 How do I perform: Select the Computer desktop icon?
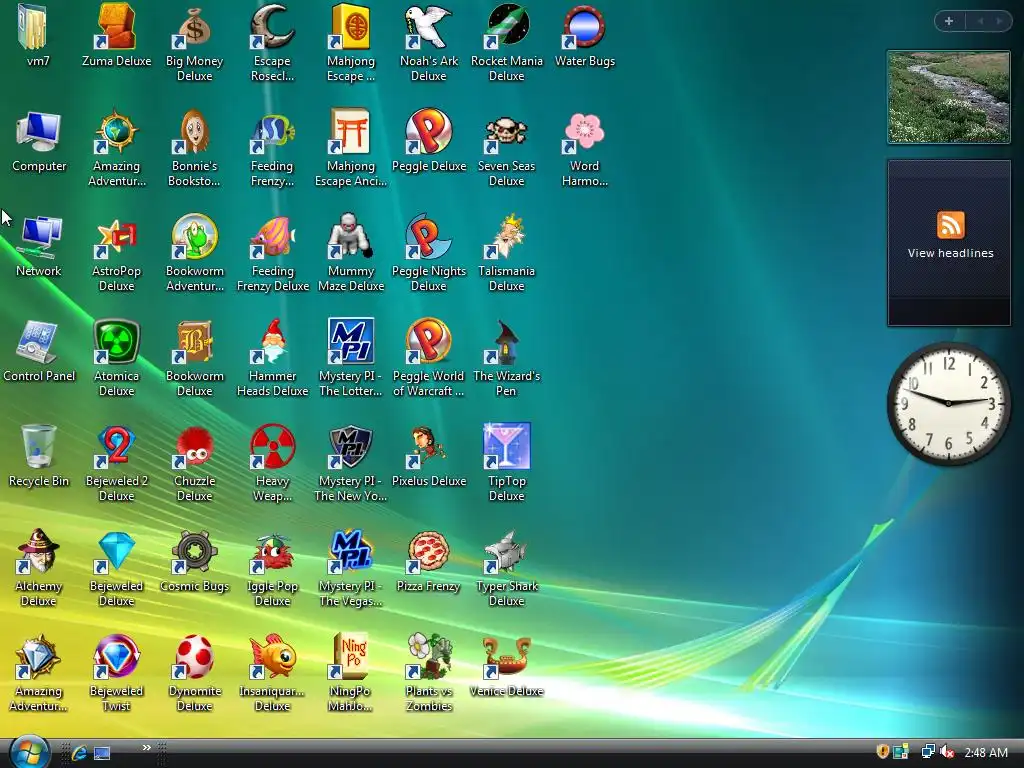(x=39, y=131)
